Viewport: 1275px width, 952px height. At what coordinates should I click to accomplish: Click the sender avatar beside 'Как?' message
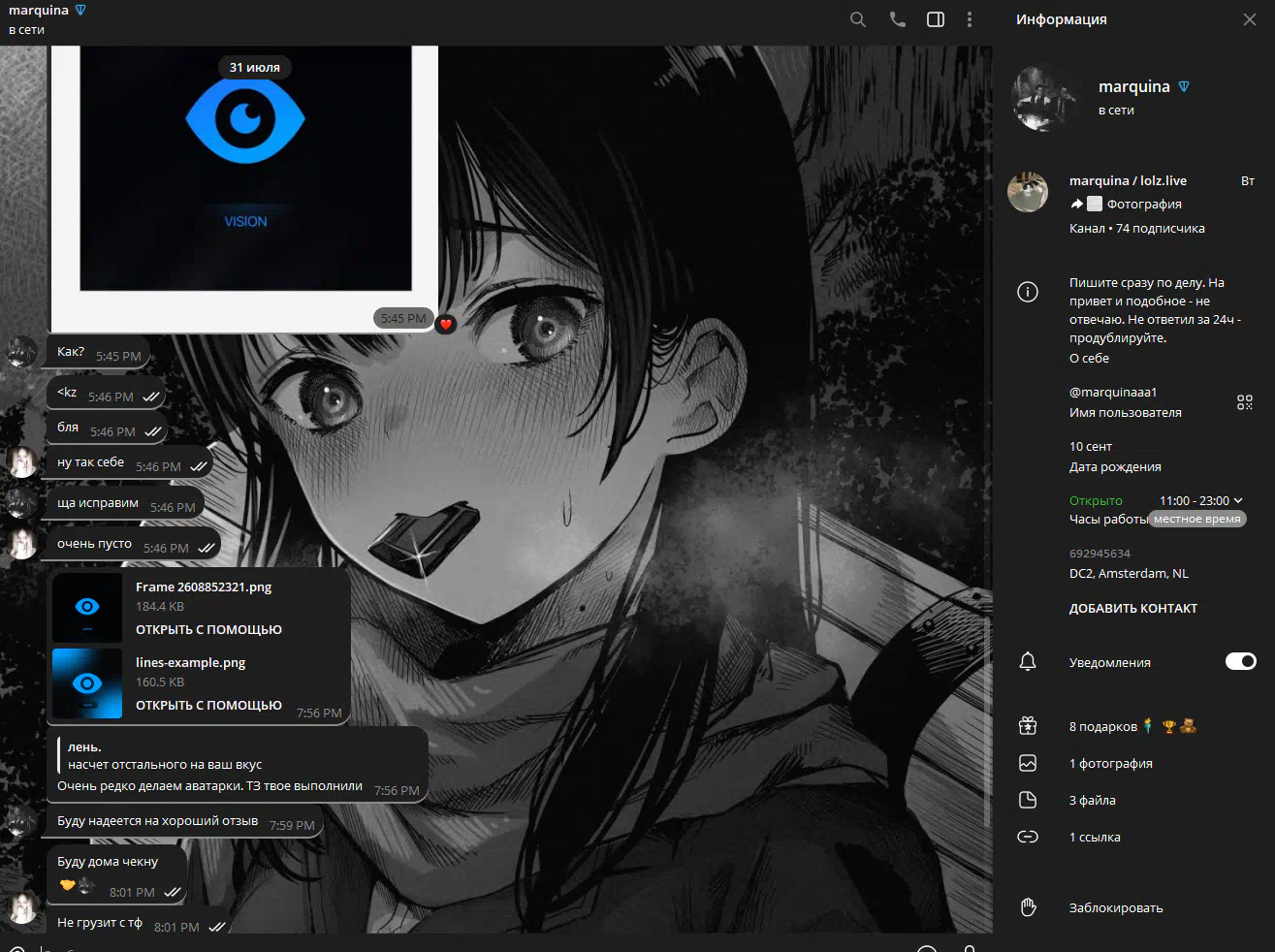22,351
